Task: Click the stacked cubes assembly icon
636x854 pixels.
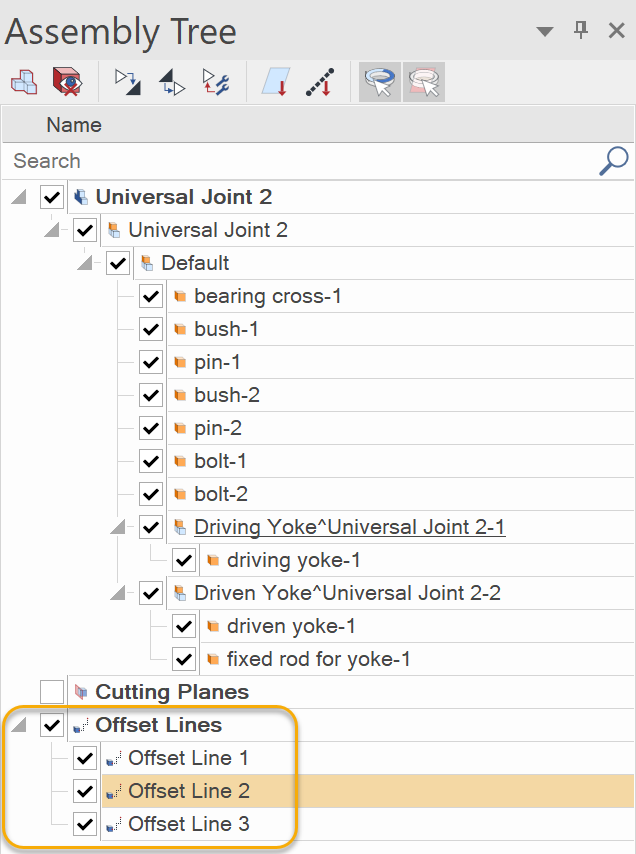Action: coord(24,82)
